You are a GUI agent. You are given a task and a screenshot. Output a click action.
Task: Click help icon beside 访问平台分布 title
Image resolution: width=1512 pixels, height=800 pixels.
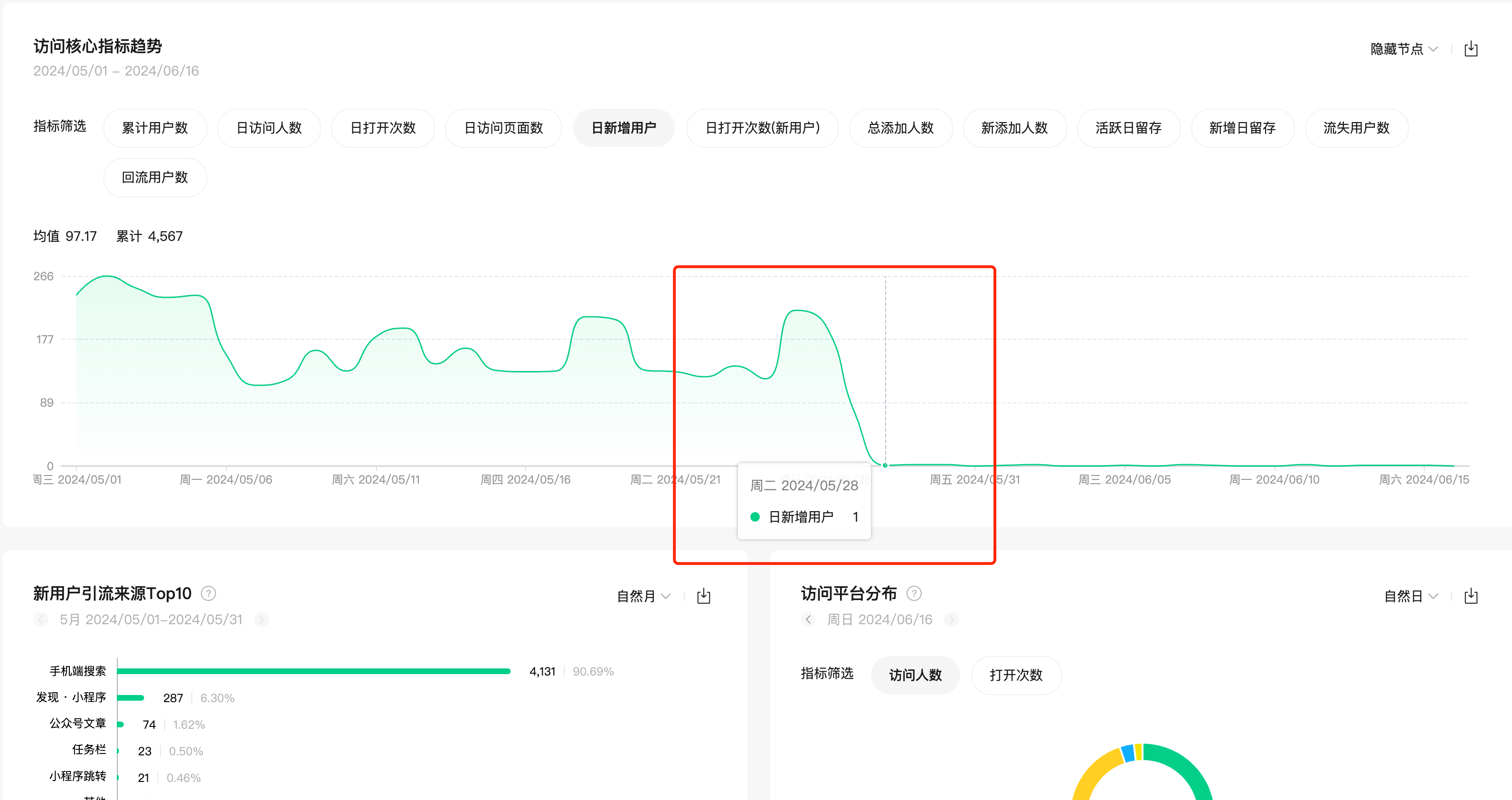[914, 593]
